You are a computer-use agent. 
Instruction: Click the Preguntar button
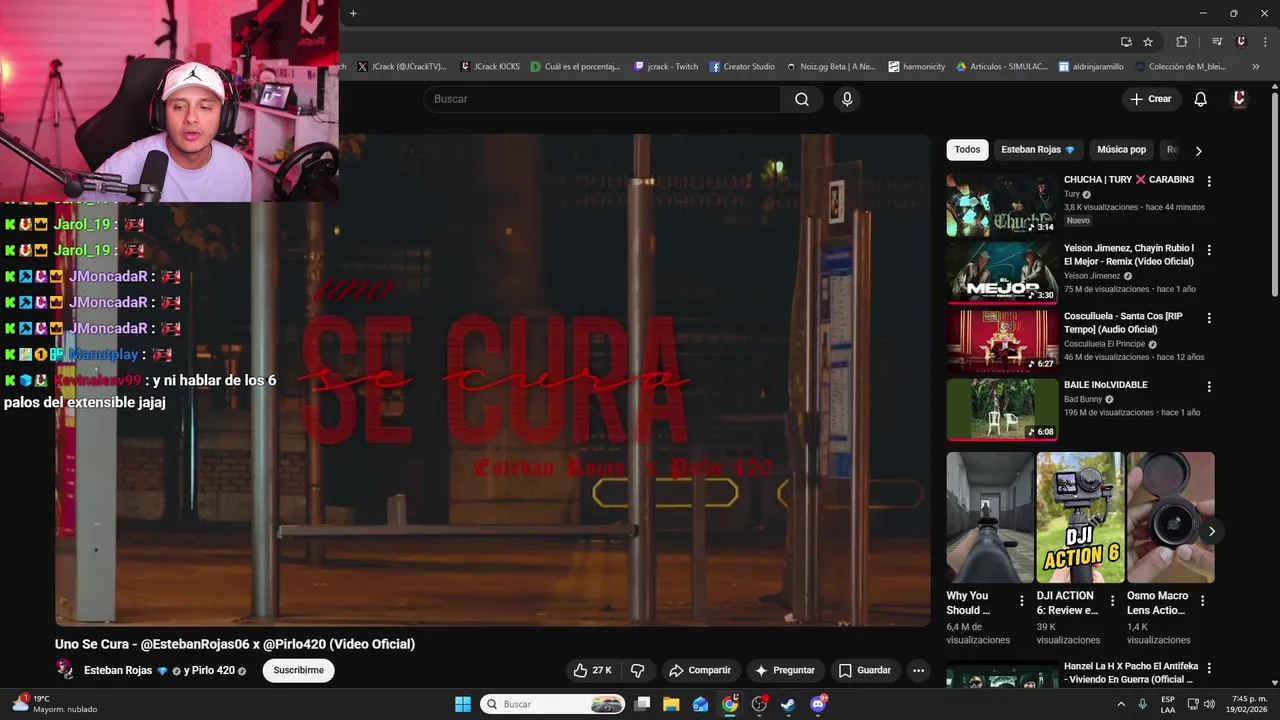point(785,670)
